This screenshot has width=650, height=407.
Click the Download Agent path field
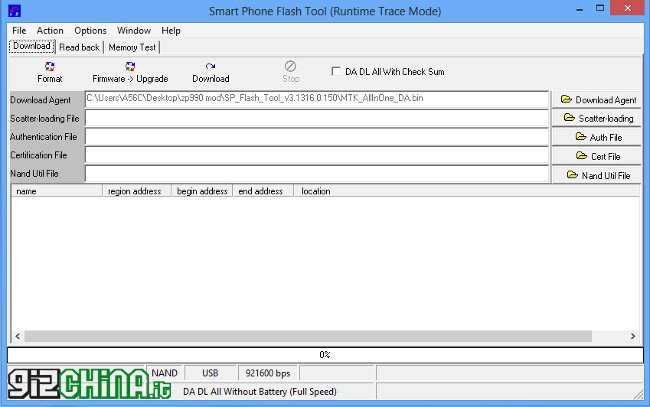(x=317, y=99)
